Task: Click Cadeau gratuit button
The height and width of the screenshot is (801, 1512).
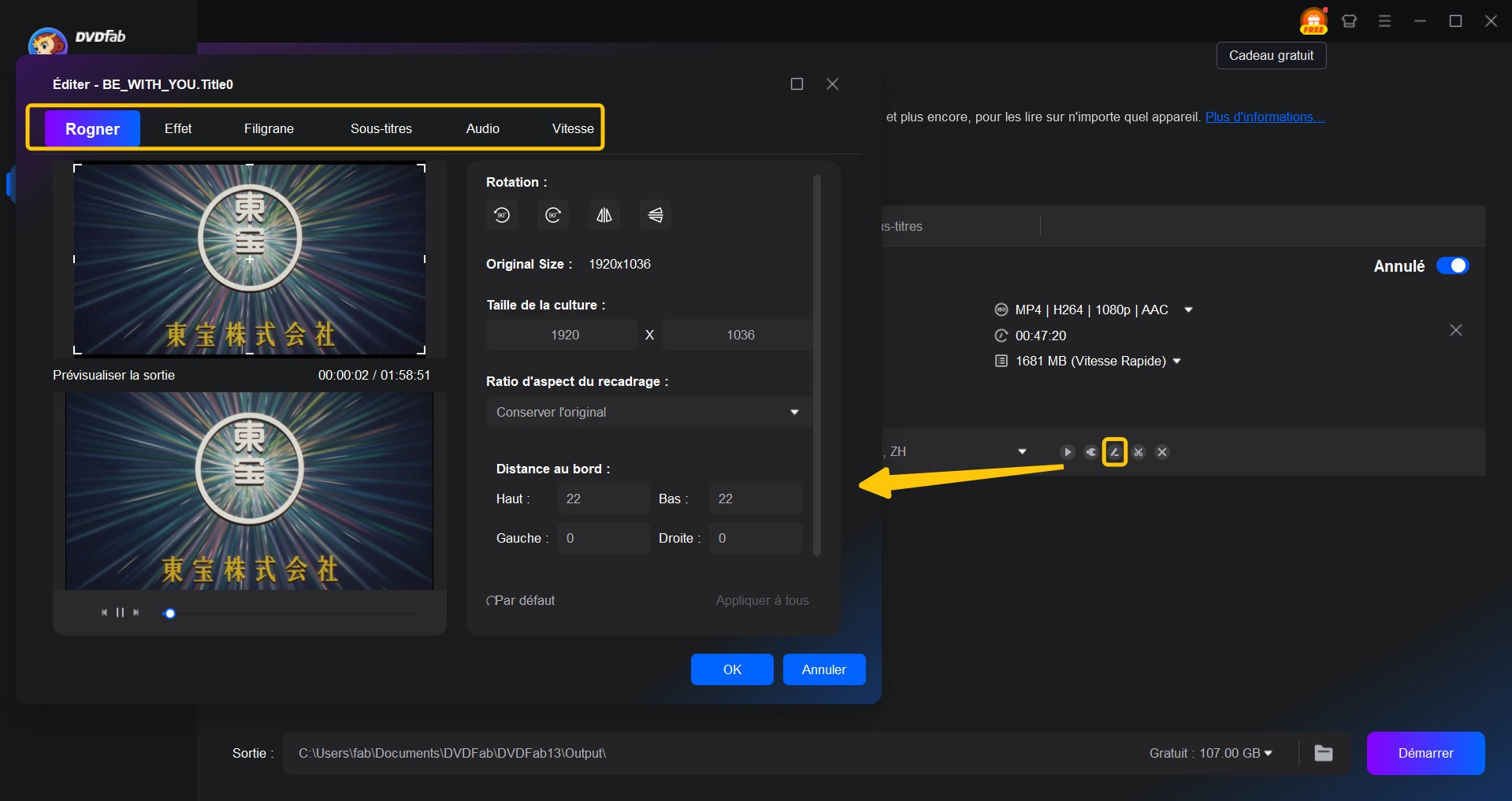Action: [x=1271, y=56]
